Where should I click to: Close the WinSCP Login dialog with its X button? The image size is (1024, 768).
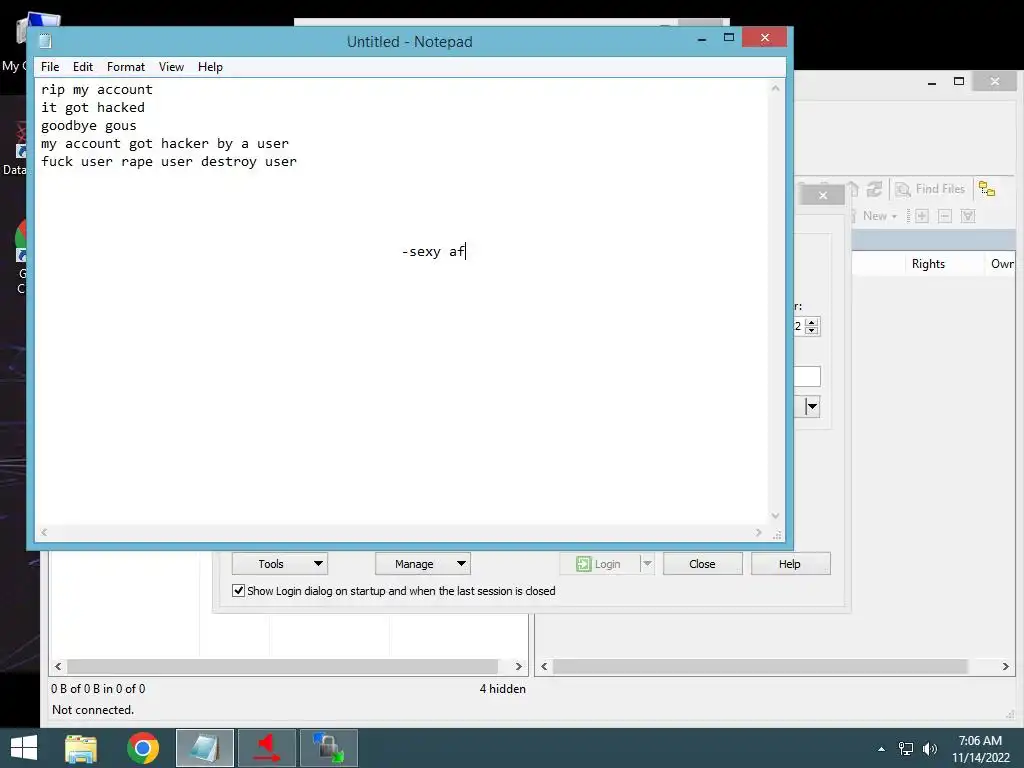pyautogui.click(x=823, y=195)
